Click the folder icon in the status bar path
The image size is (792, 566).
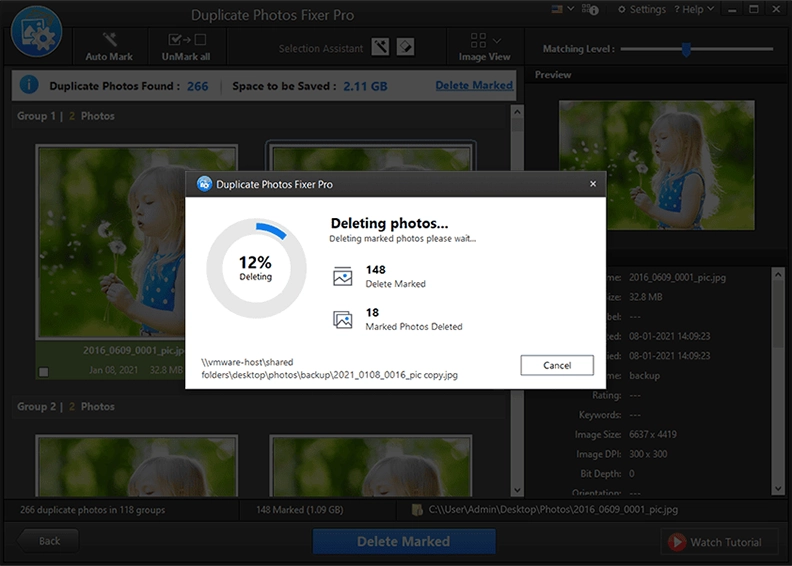pyautogui.click(x=417, y=509)
